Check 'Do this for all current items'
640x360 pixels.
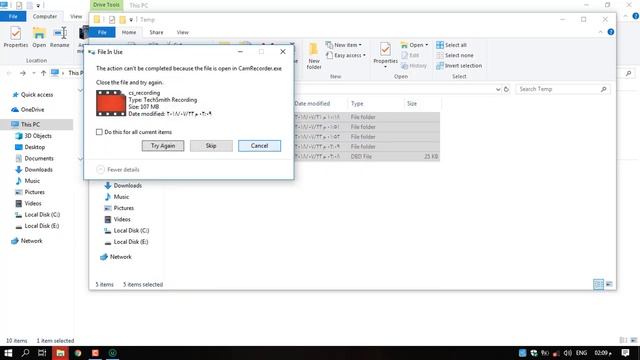coord(99,132)
